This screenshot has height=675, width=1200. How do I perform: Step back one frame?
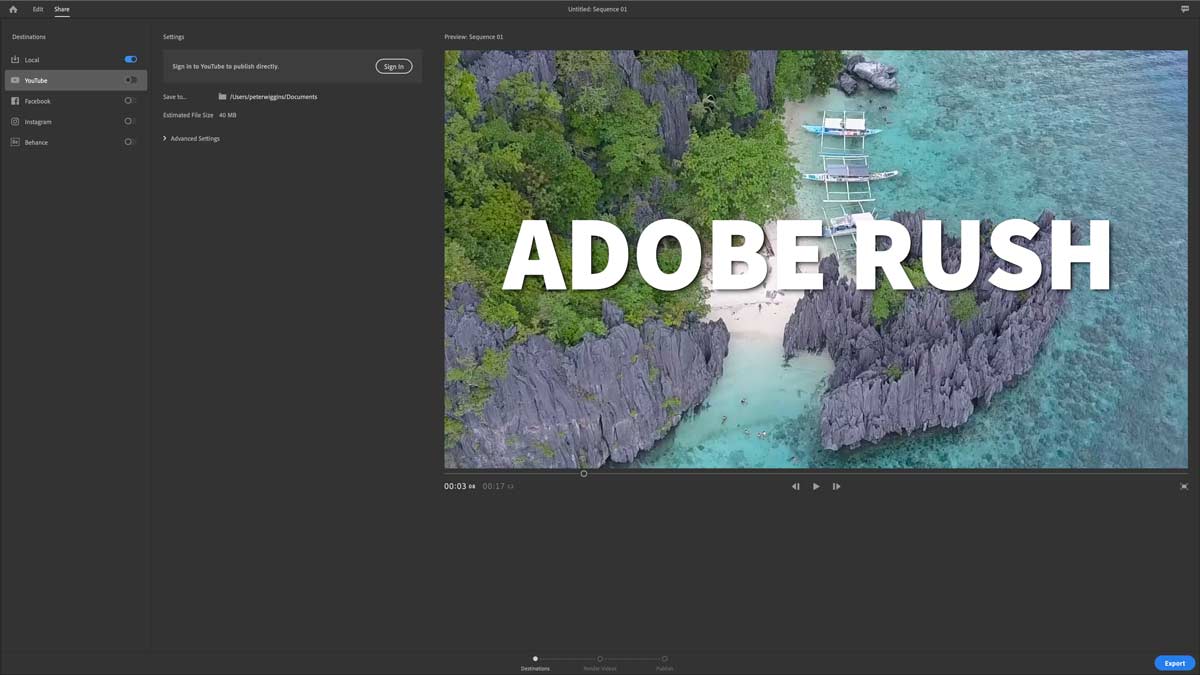pos(796,486)
